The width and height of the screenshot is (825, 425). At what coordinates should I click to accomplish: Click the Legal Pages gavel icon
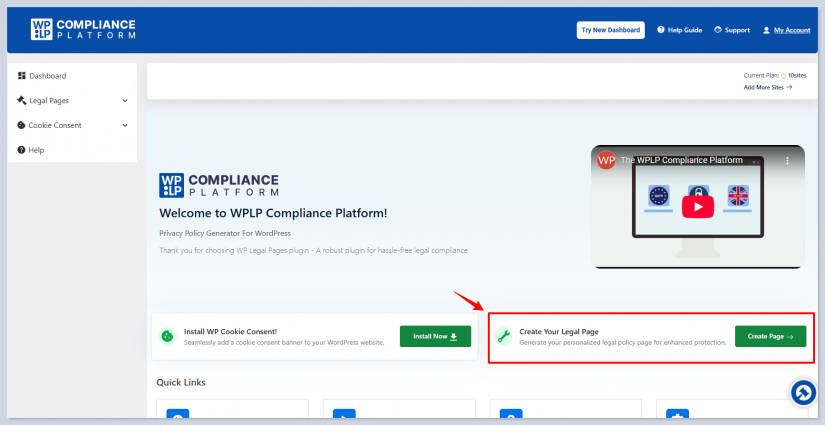coord(21,101)
